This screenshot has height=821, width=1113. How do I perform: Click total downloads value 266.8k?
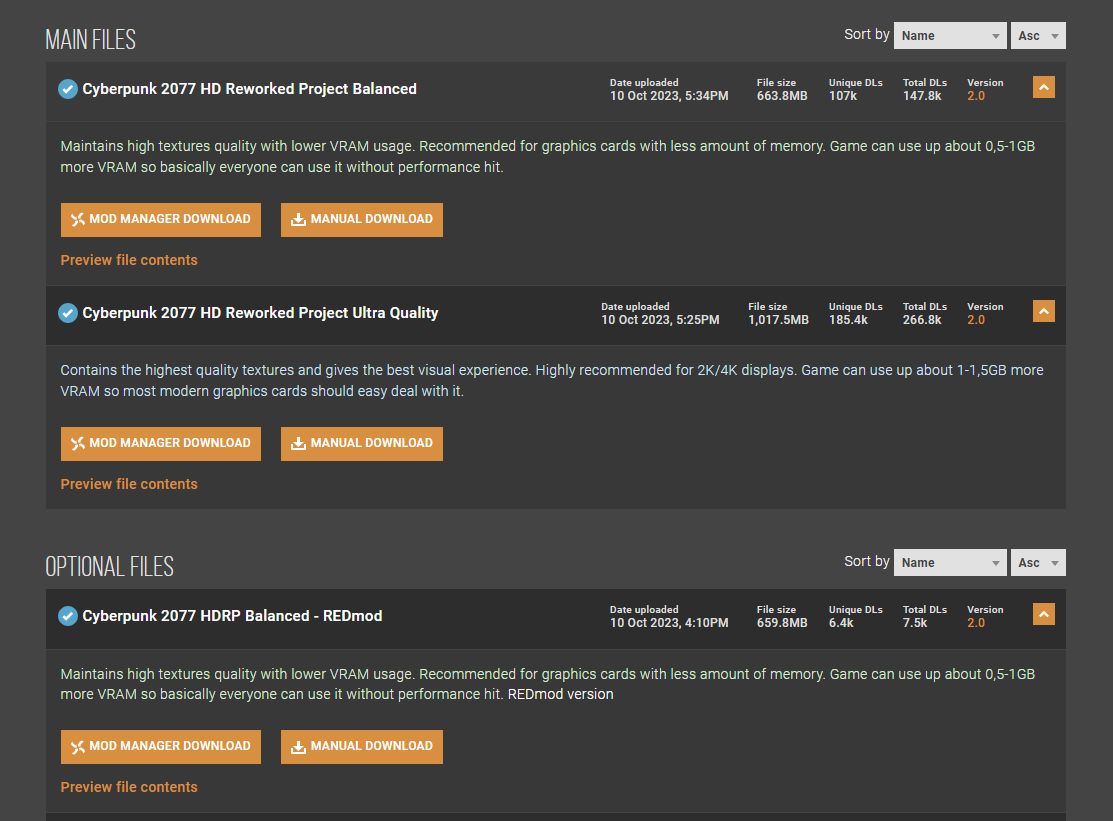922,320
